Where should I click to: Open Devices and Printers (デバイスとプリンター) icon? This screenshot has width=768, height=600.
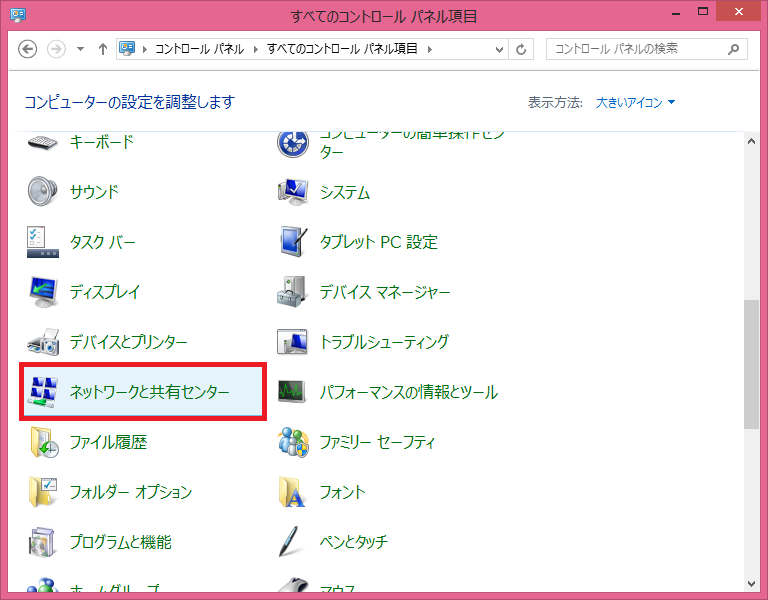[x=43, y=342]
